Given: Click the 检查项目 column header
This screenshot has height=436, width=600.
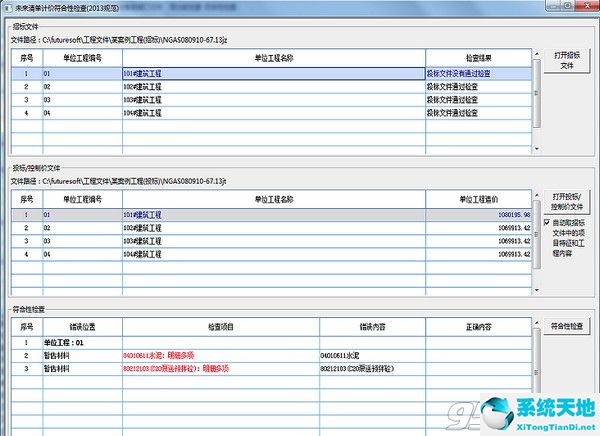Looking at the screenshot, I should tap(221, 327).
